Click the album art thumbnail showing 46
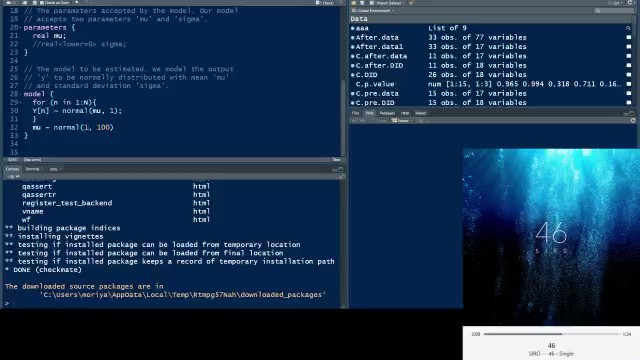The height and width of the screenshot is (360, 640). pyautogui.click(x=551, y=237)
